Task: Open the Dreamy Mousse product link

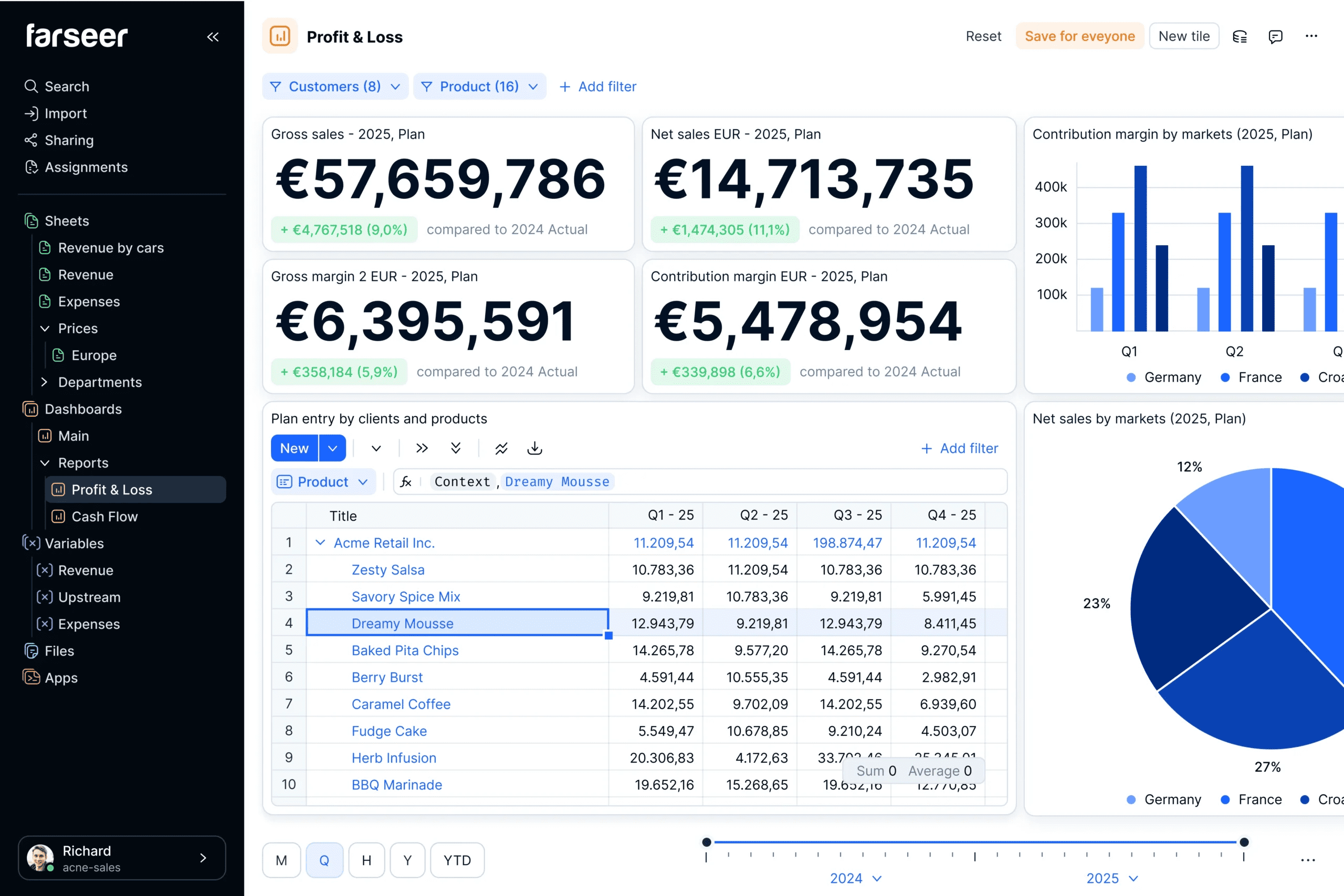Action: (x=403, y=623)
